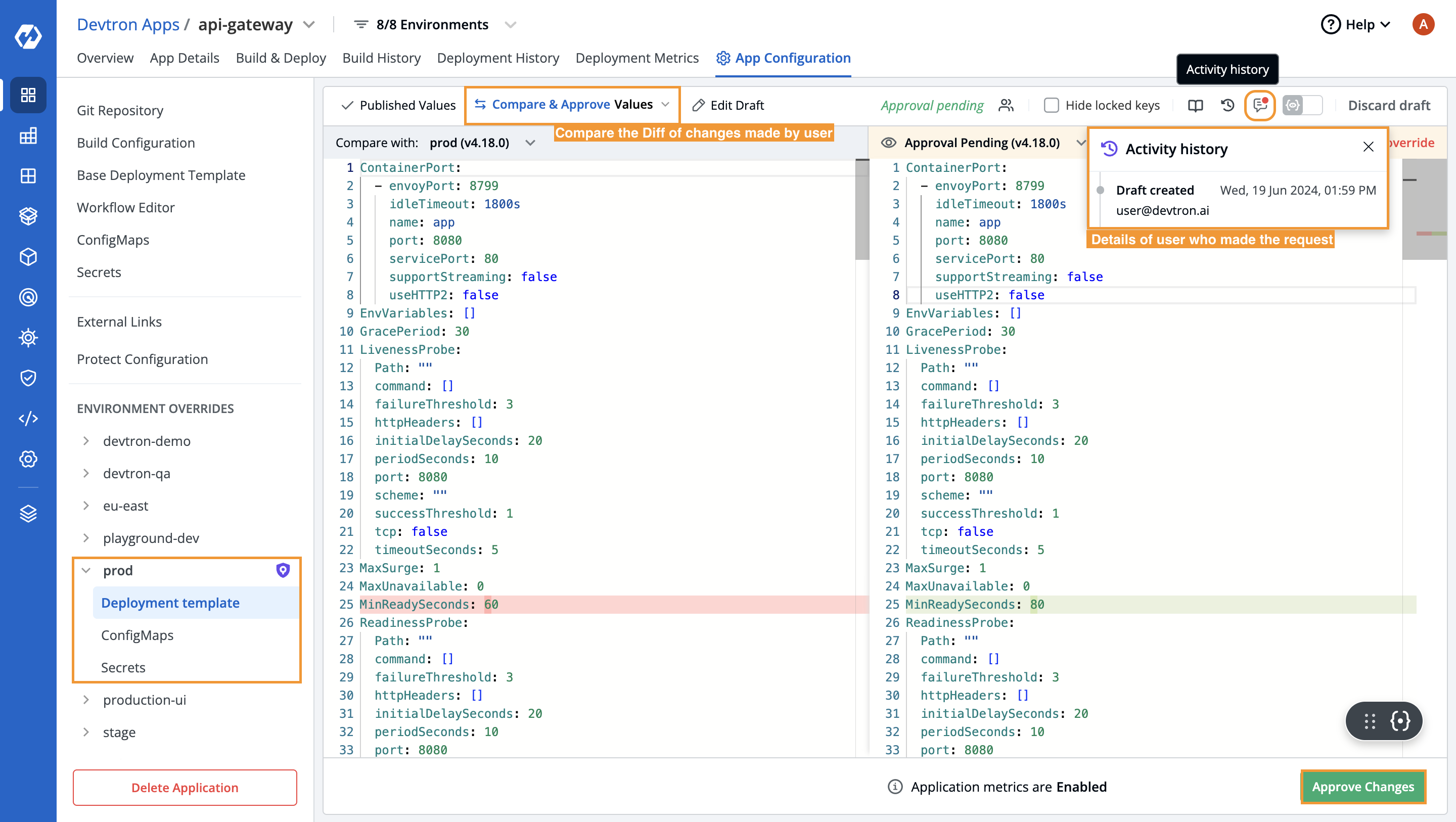The image size is (1456, 822).
Task: Expand stage environment override
Action: pyautogui.click(x=86, y=732)
